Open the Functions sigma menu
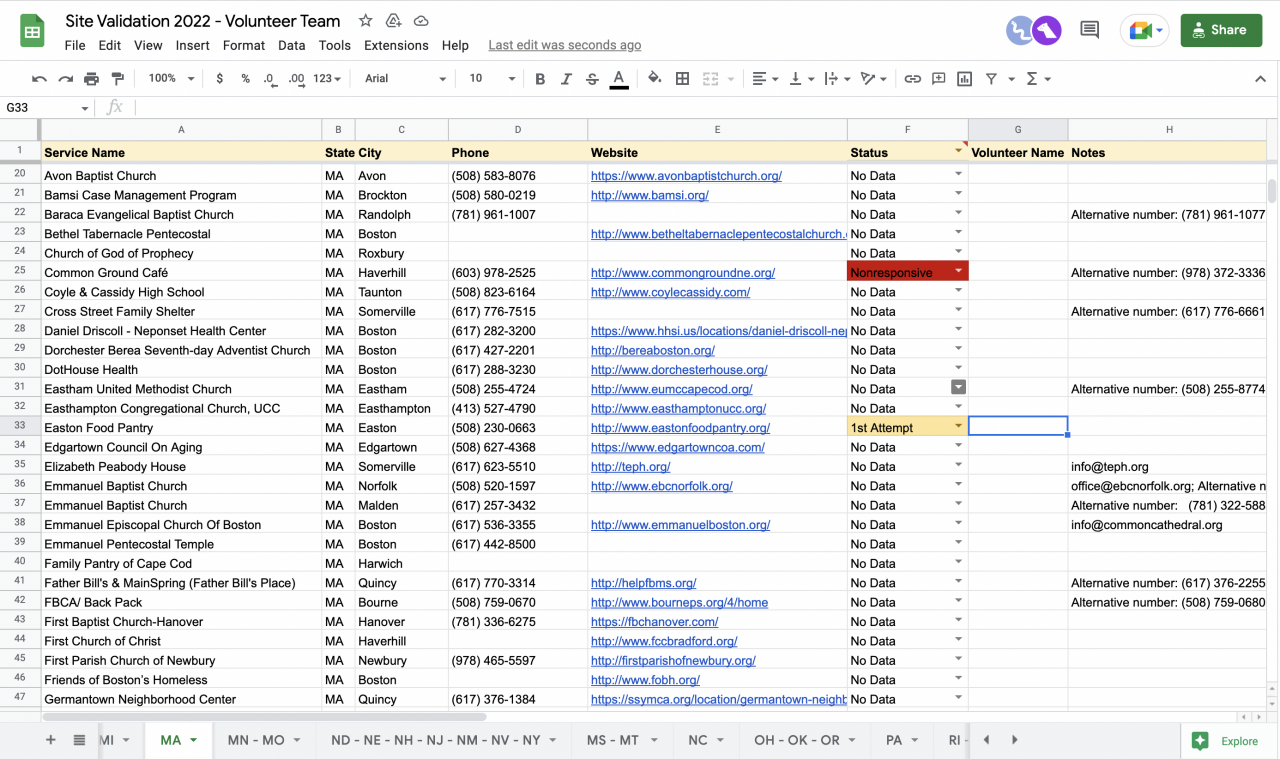Viewport: 1280px width, 759px height. pos(1039,79)
